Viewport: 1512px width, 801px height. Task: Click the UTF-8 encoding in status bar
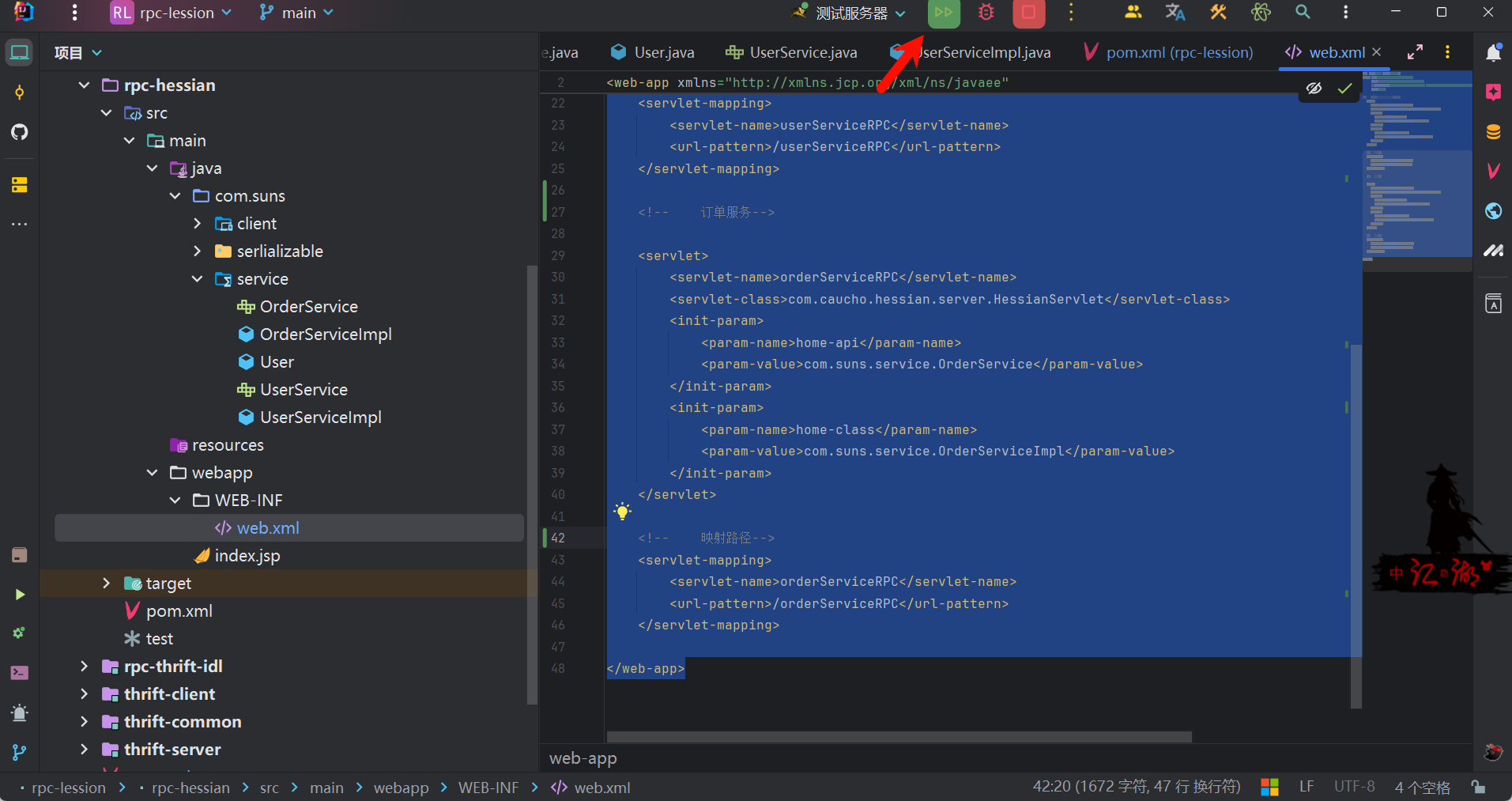(x=1354, y=787)
